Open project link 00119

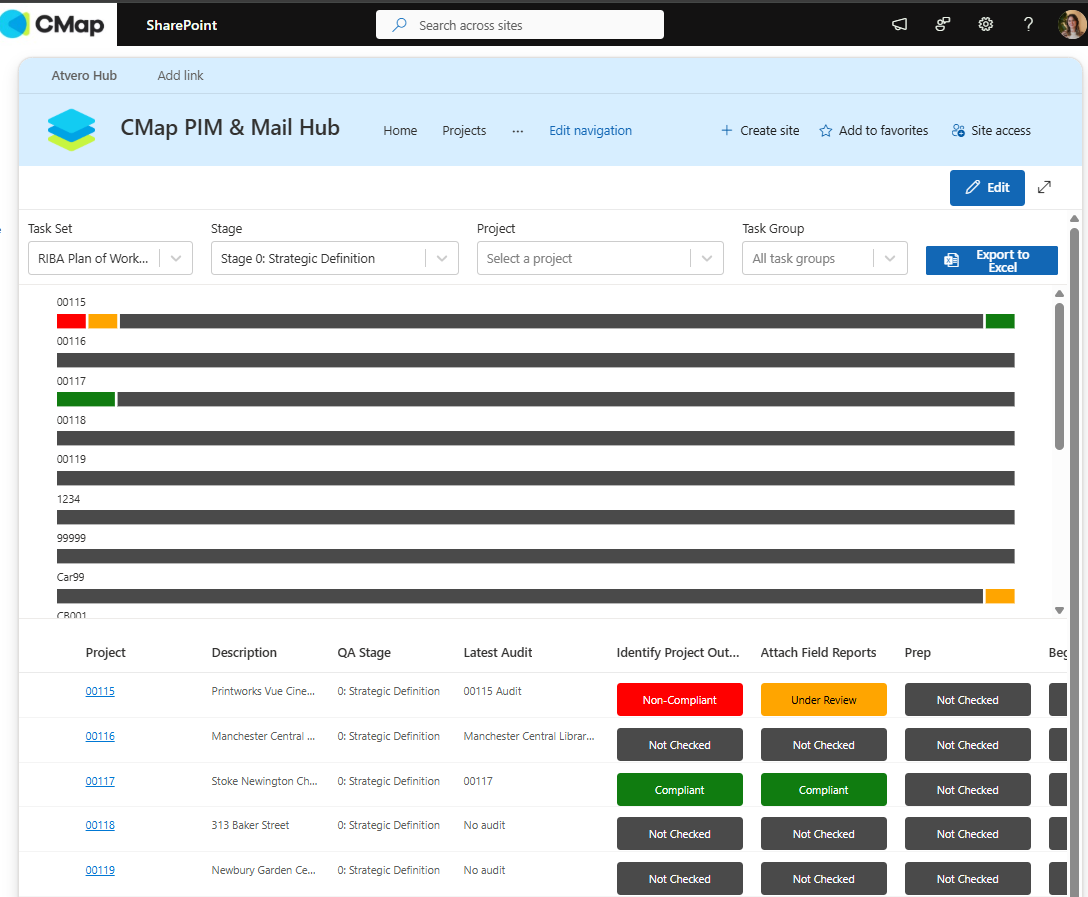point(100,870)
